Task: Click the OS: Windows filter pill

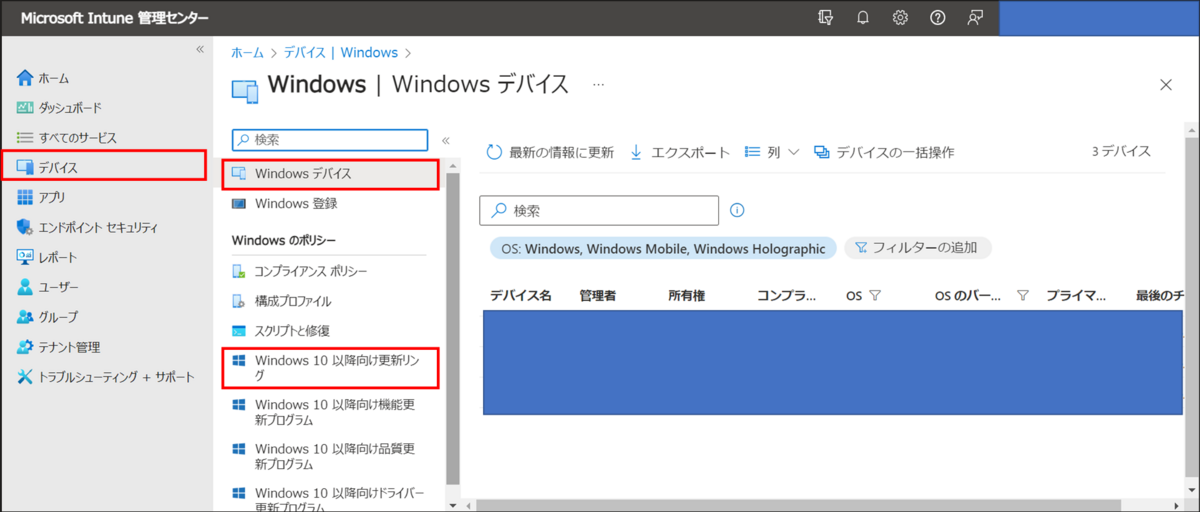Action: [662, 248]
